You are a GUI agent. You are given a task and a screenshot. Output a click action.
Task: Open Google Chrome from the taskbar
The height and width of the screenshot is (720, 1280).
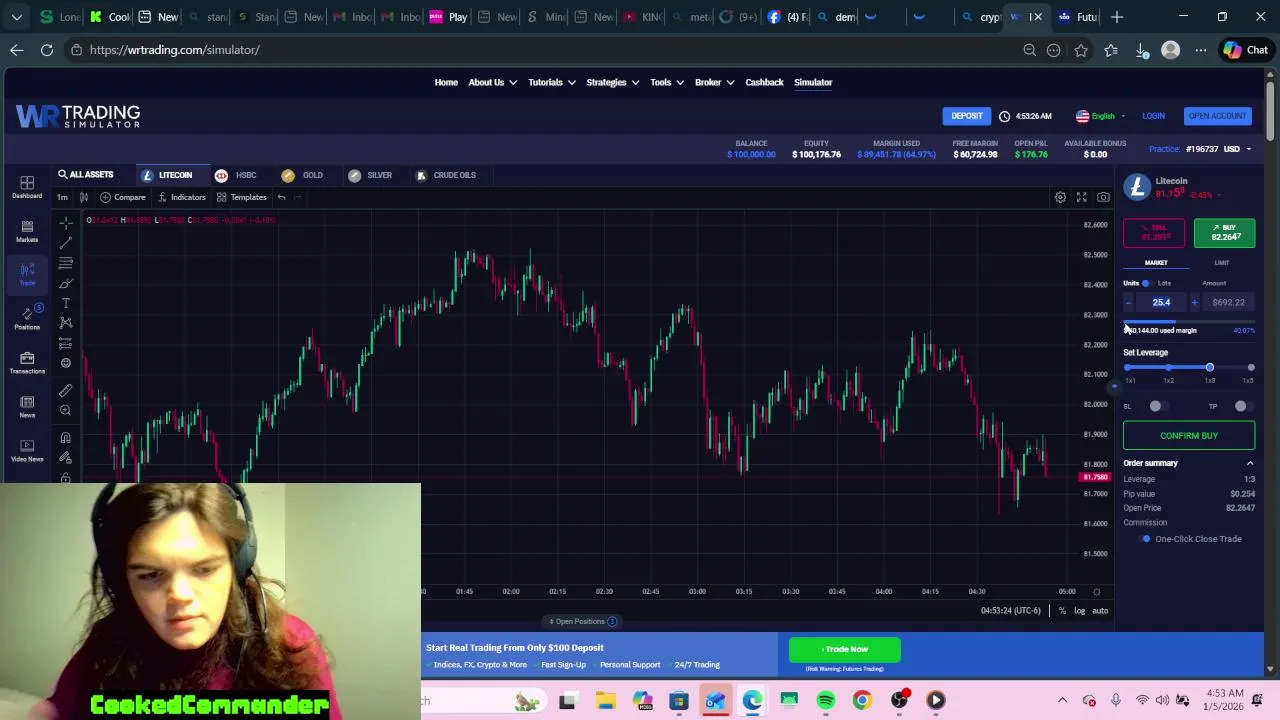point(862,700)
